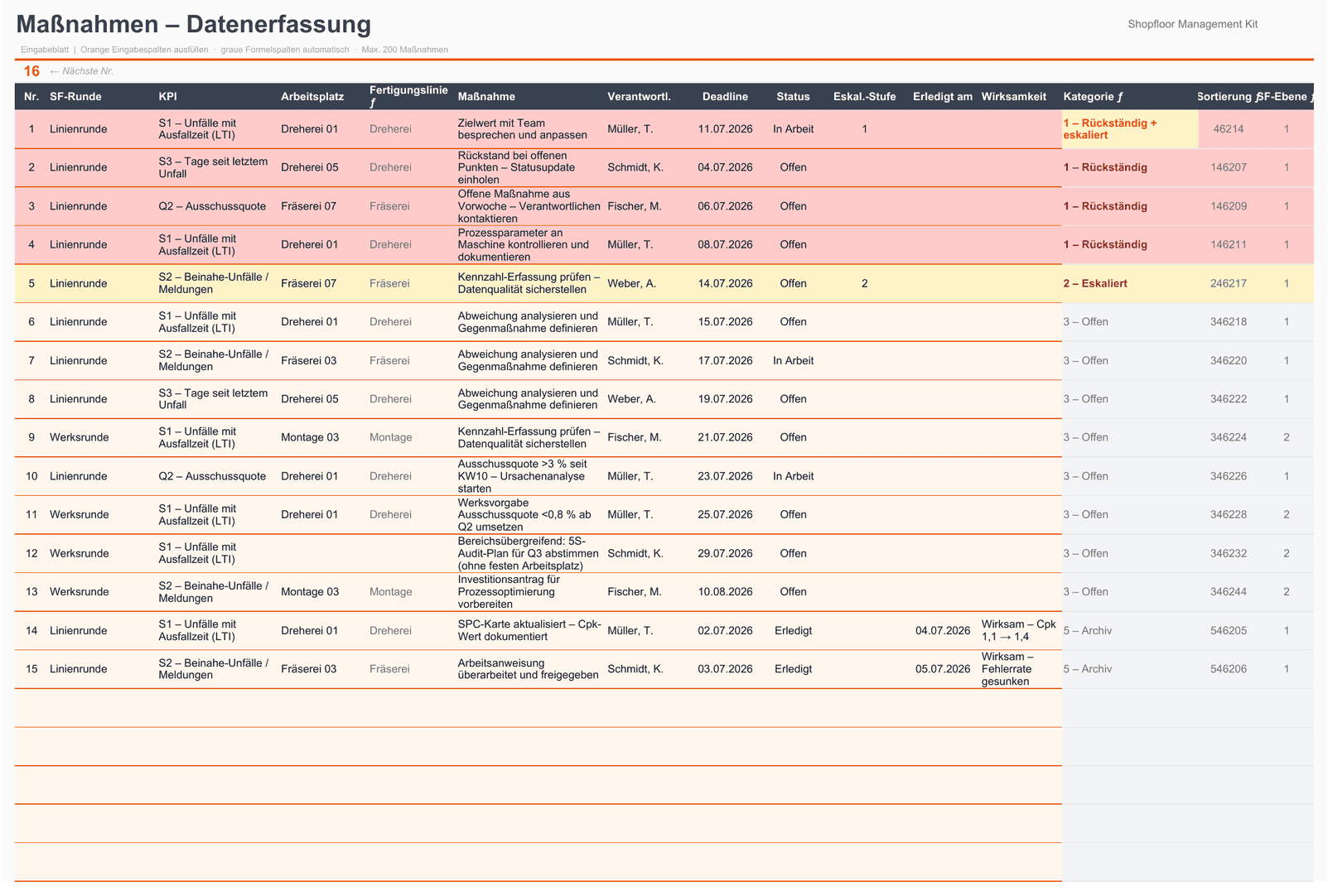Click the 'Werksvorgabe Ausschussquote <0,8 %' cell

pyautogui.click(x=531, y=514)
